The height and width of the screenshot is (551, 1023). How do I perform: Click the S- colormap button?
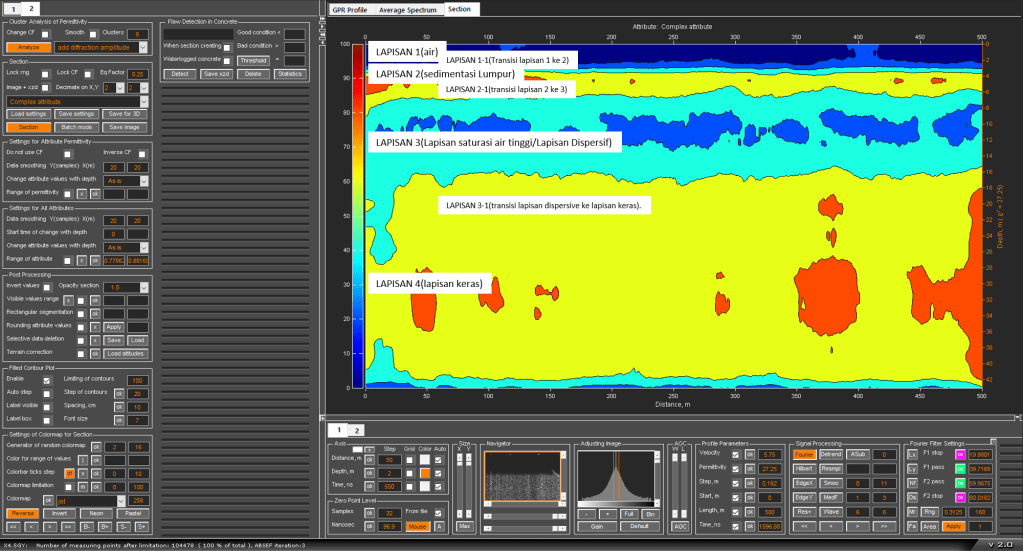pos(124,525)
